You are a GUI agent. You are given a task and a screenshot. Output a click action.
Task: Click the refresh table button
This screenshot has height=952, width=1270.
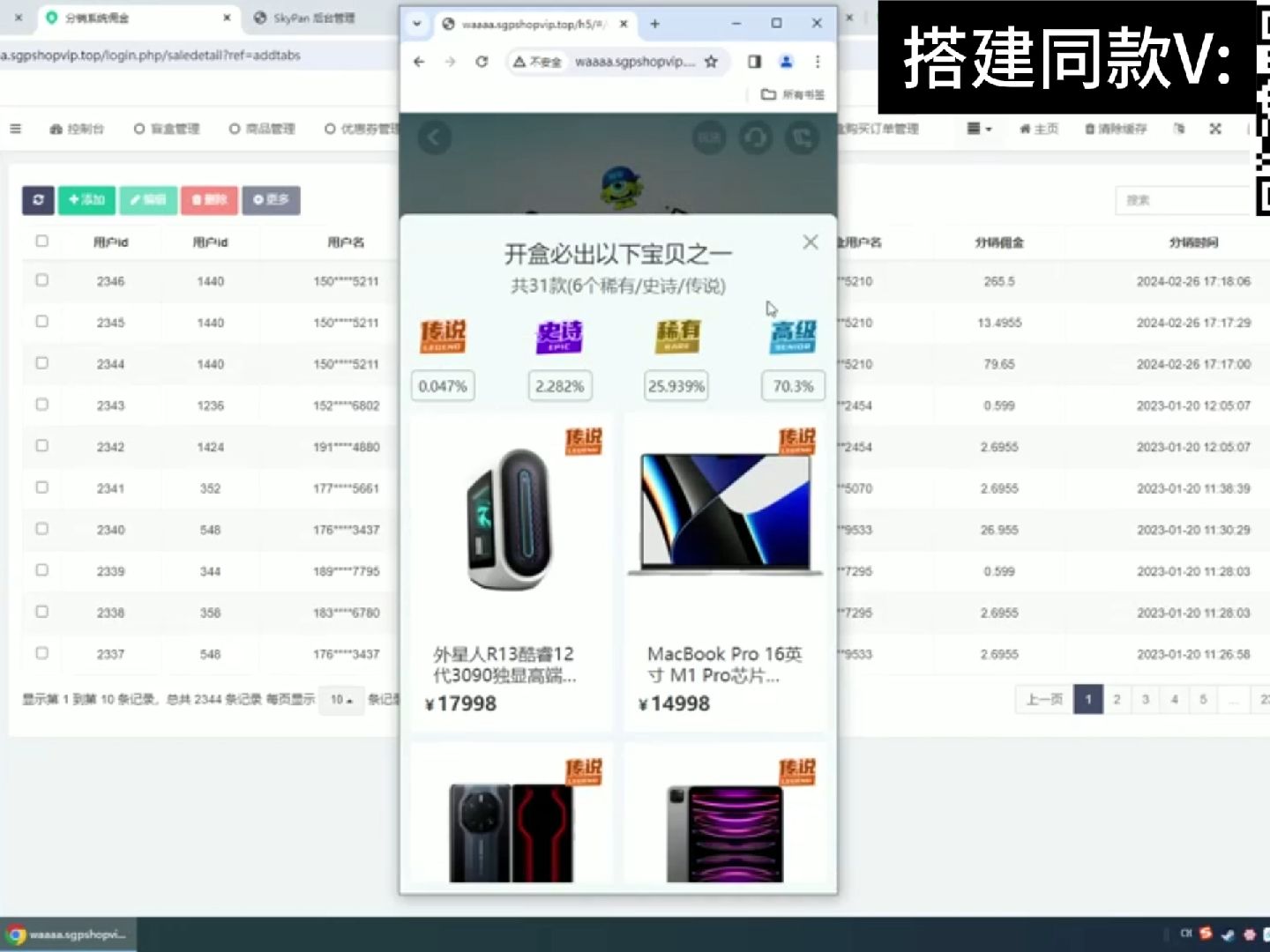(38, 200)
